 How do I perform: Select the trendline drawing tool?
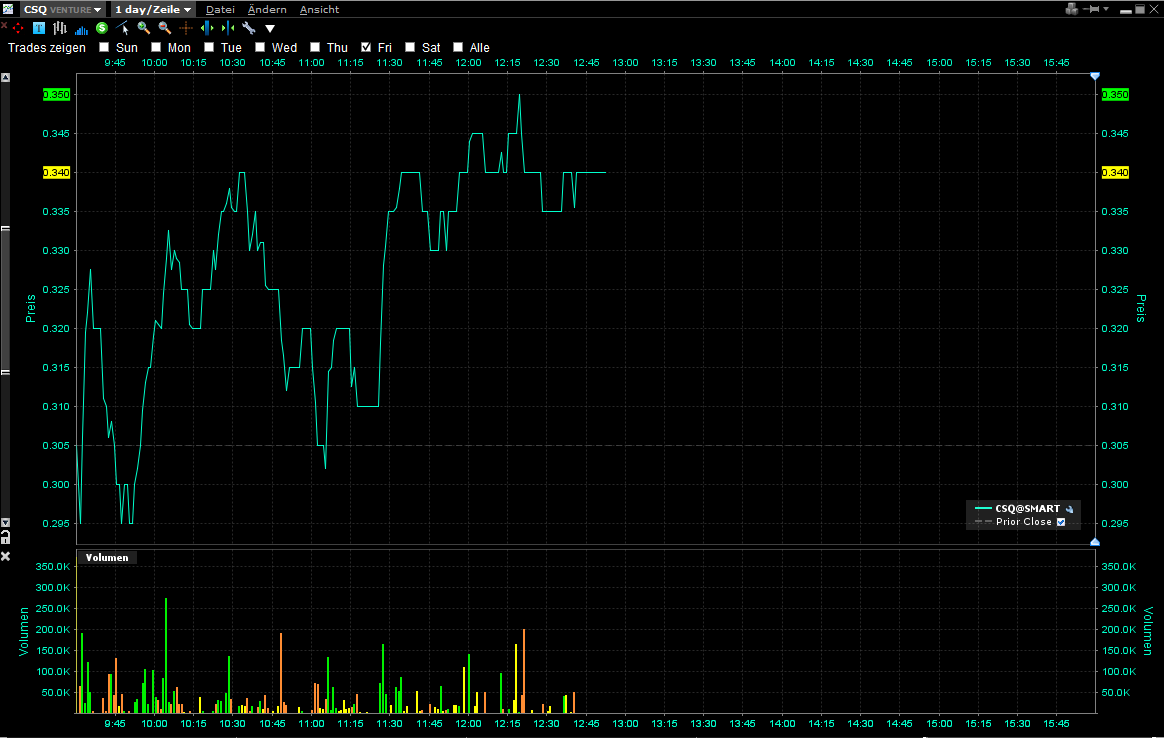pyautogui.click(x=120, y=28)
